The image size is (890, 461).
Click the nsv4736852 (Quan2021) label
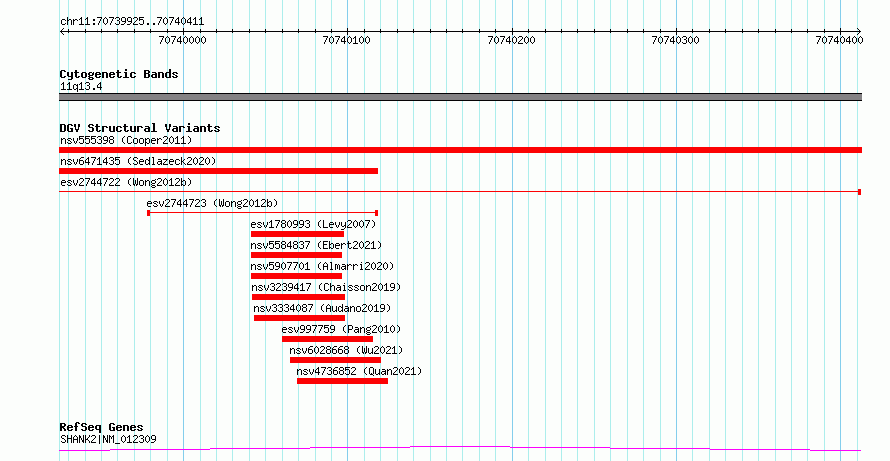point(359,371)
